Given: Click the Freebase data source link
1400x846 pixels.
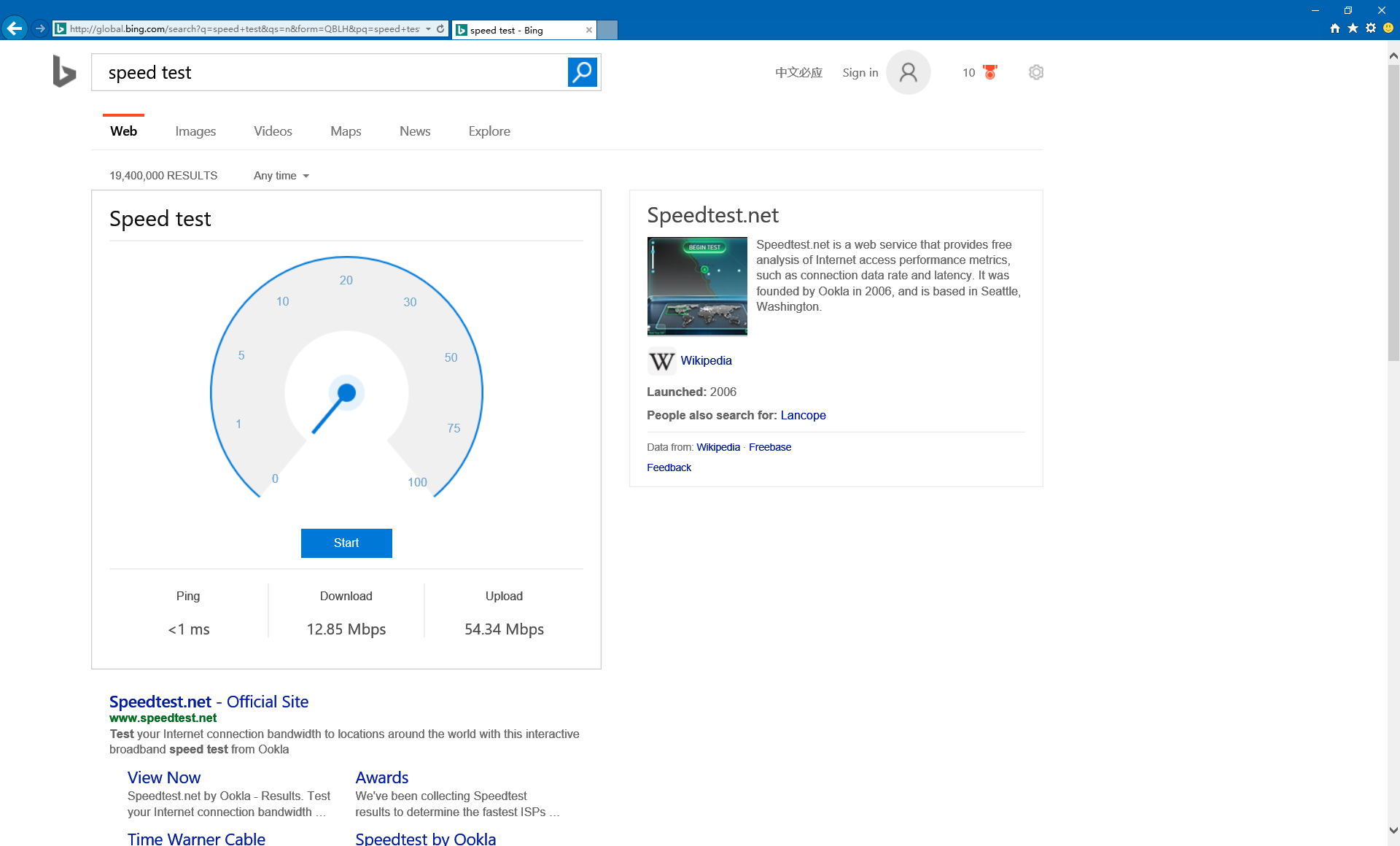Looking at the screenshot, I should click(770, 448).
